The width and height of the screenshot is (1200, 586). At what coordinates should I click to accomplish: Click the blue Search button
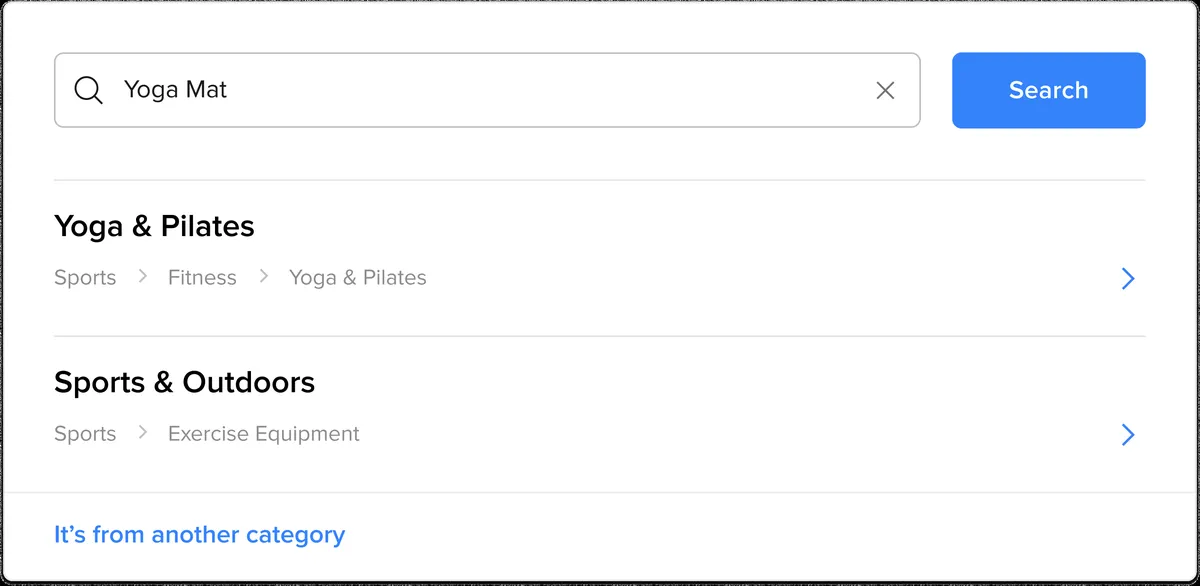point(1048,90)
